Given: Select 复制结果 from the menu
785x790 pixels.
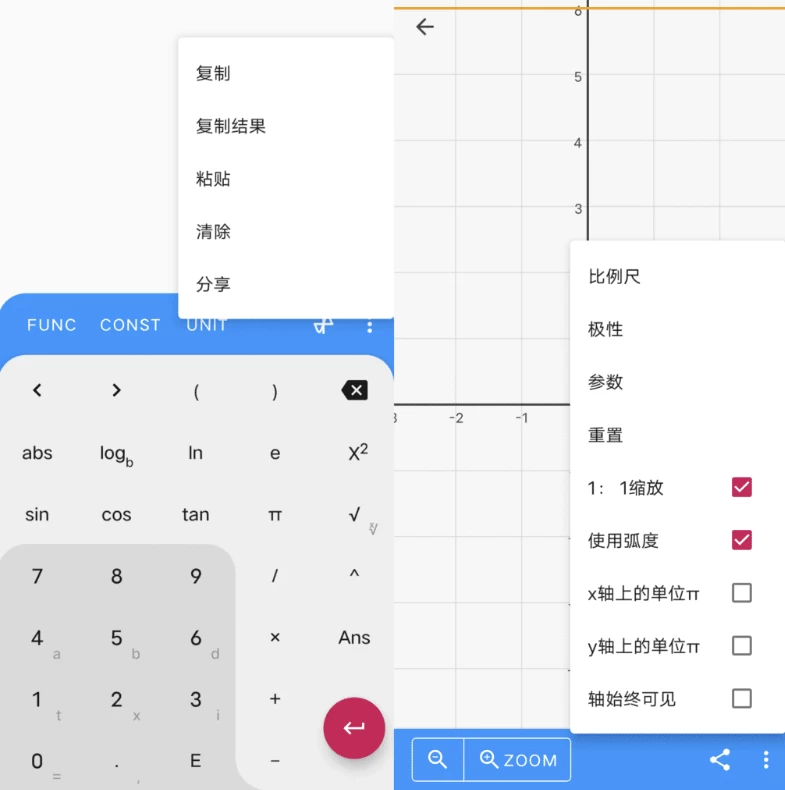Looking at the screenshot, I should click(x=231, y=126).
